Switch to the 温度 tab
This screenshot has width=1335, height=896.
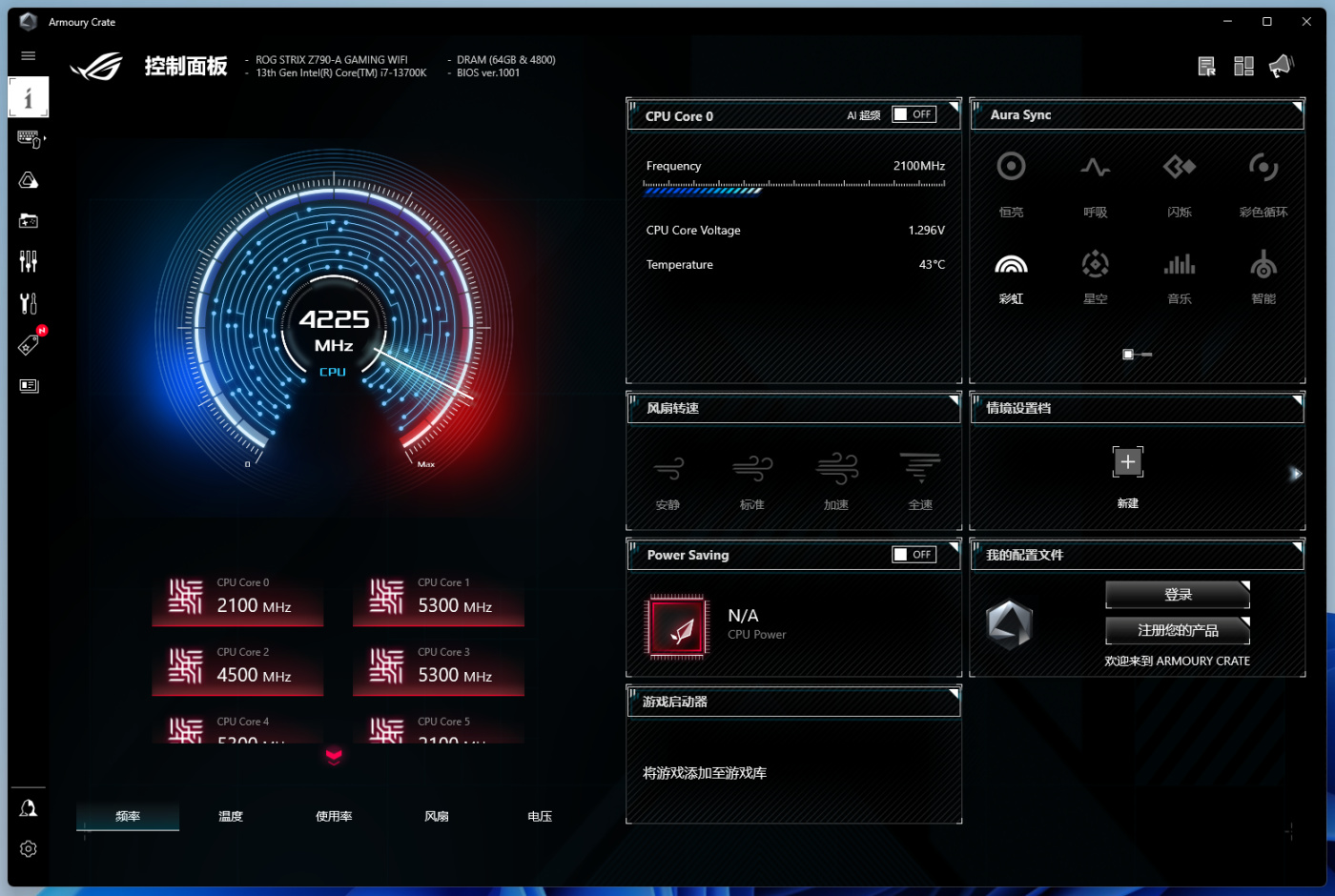[x=231, y=816]
